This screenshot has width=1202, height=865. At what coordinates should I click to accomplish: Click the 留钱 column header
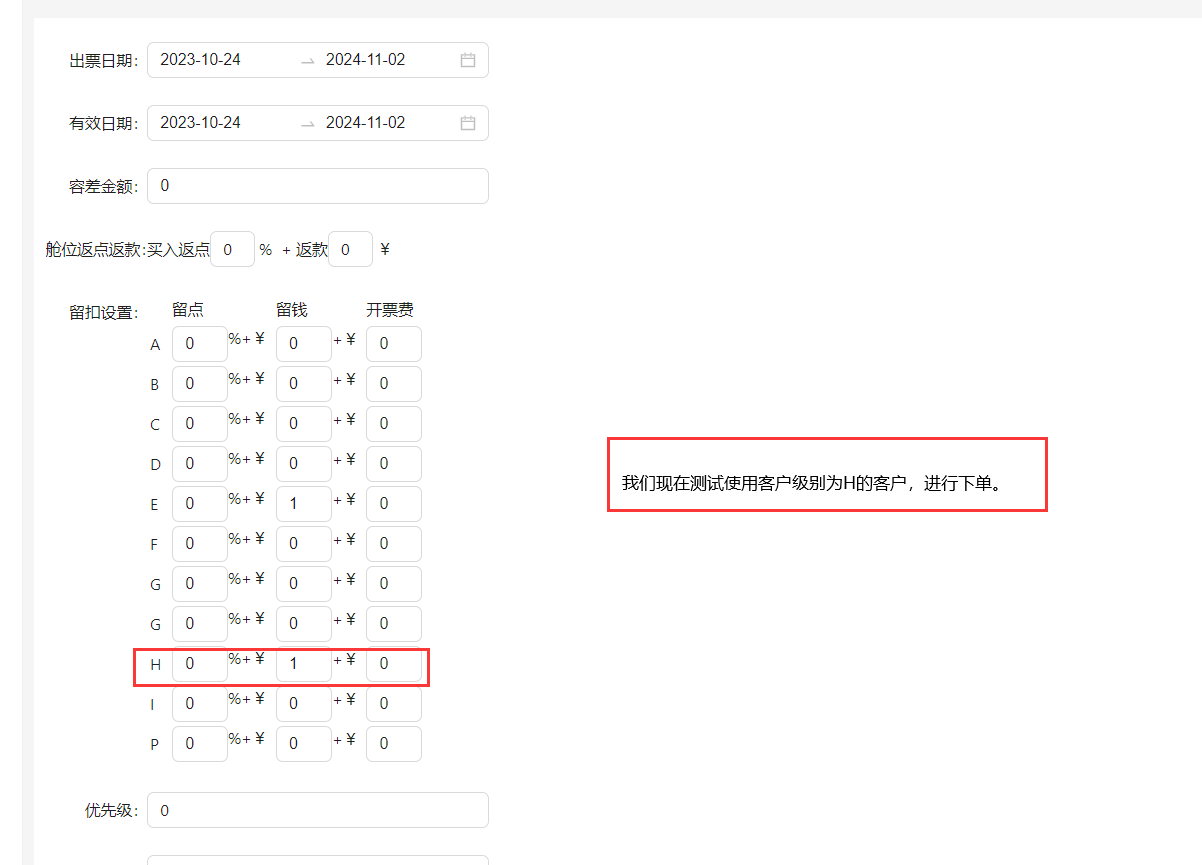[292, 310]
